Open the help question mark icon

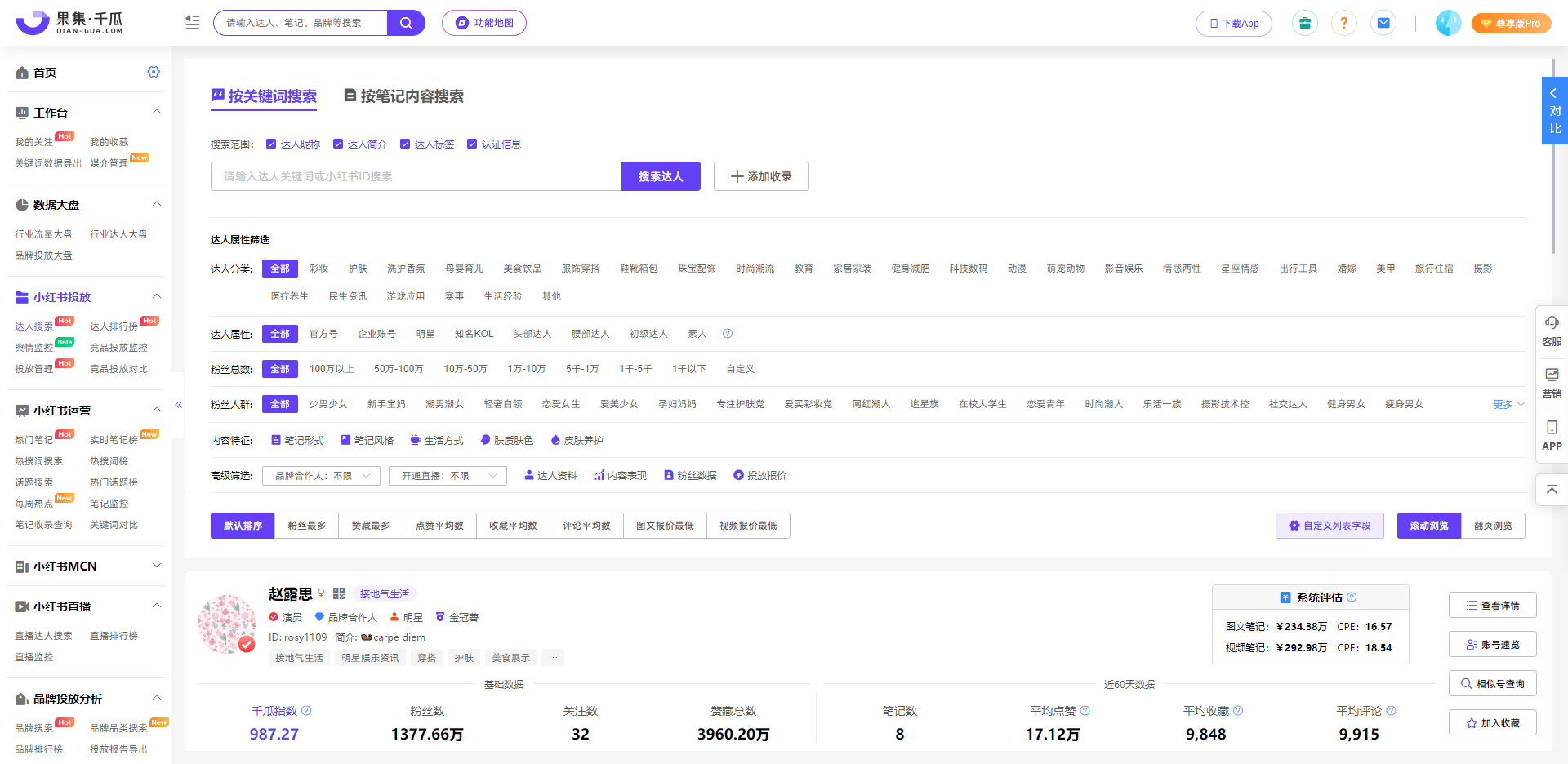tap(1343, 23)
